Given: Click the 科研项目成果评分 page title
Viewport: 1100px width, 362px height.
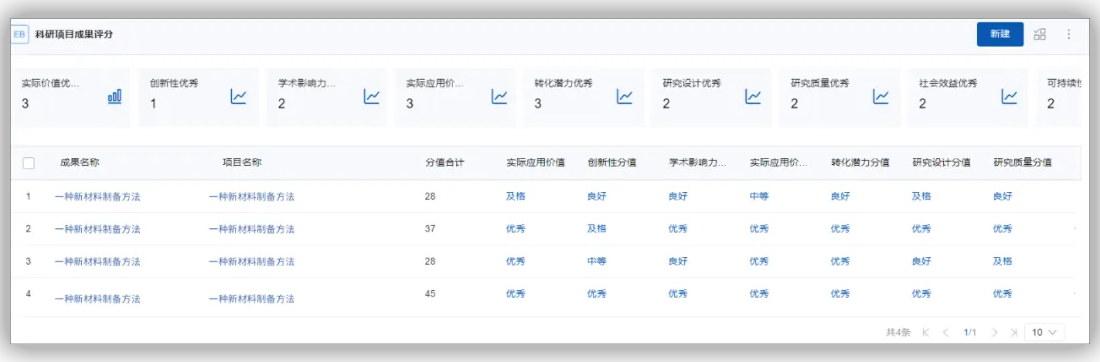Looking at the screenshot, I should 74,34.
